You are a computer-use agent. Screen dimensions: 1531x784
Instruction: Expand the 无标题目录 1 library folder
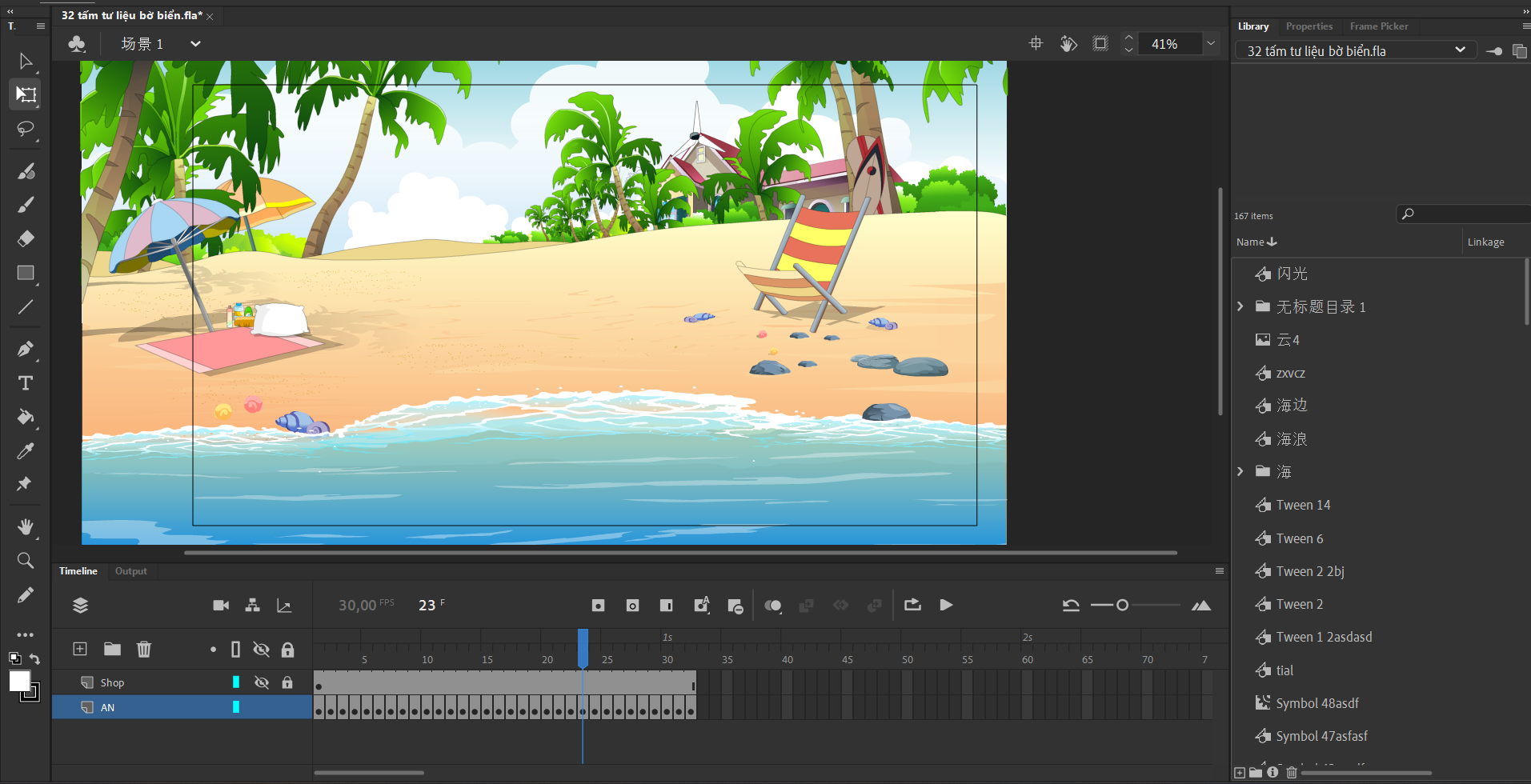click(1240, 306)
